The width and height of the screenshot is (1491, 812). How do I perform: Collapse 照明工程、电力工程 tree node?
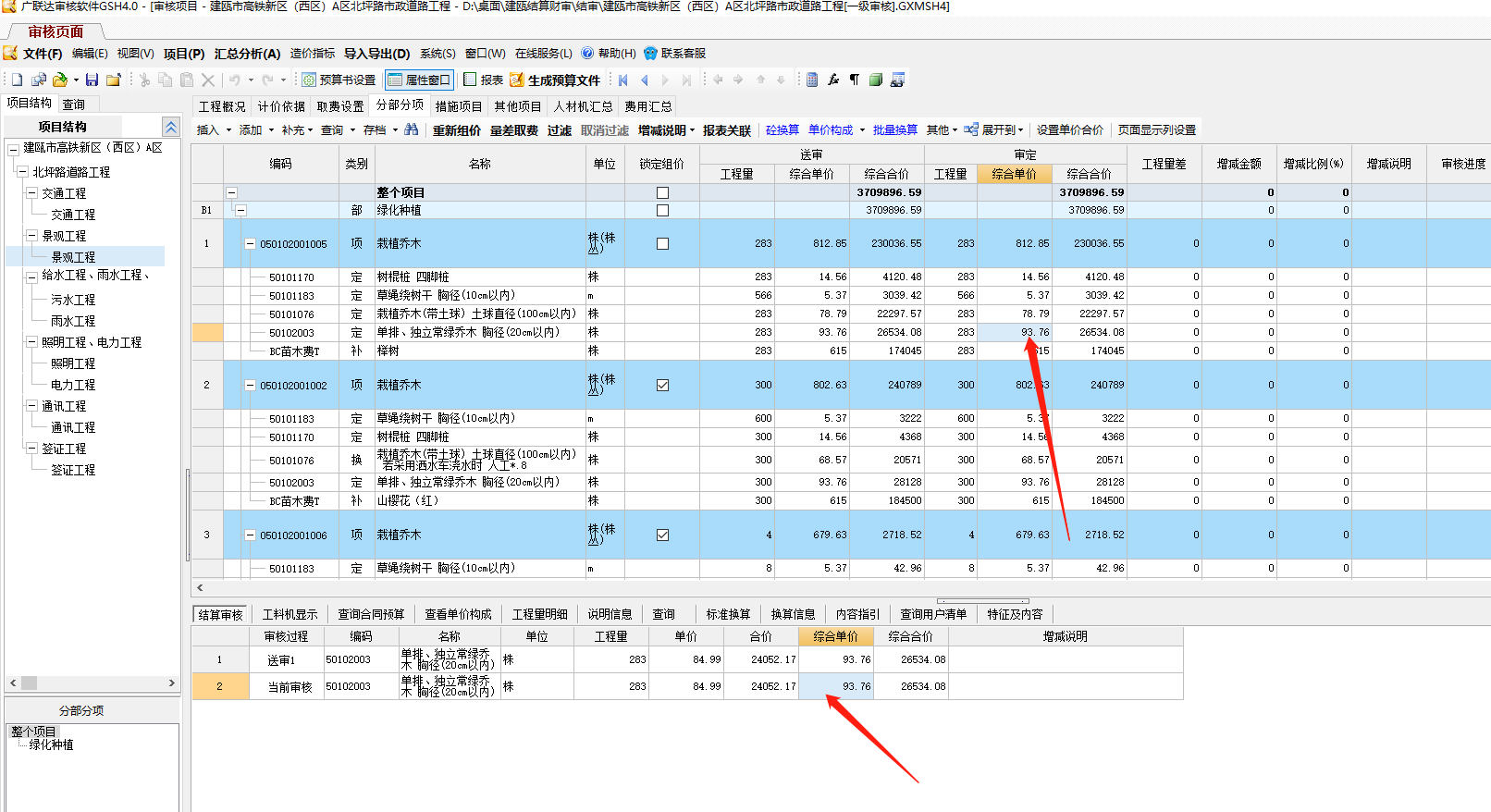click(x=31, y=342)
